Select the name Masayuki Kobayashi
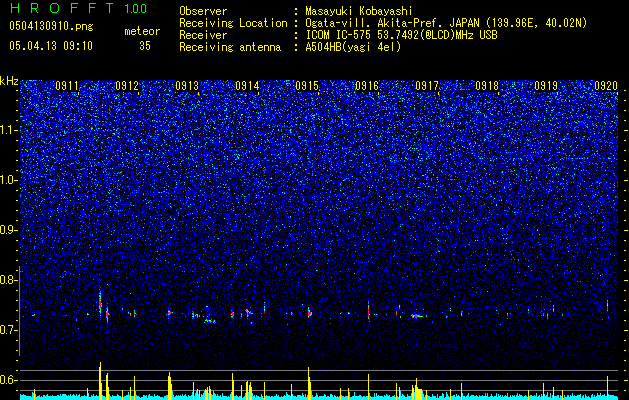 click(x=359, y=11)
